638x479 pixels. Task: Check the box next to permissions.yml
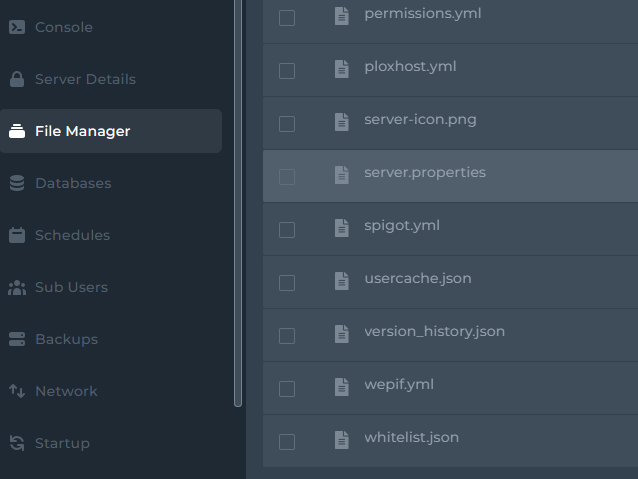(287, 18)
